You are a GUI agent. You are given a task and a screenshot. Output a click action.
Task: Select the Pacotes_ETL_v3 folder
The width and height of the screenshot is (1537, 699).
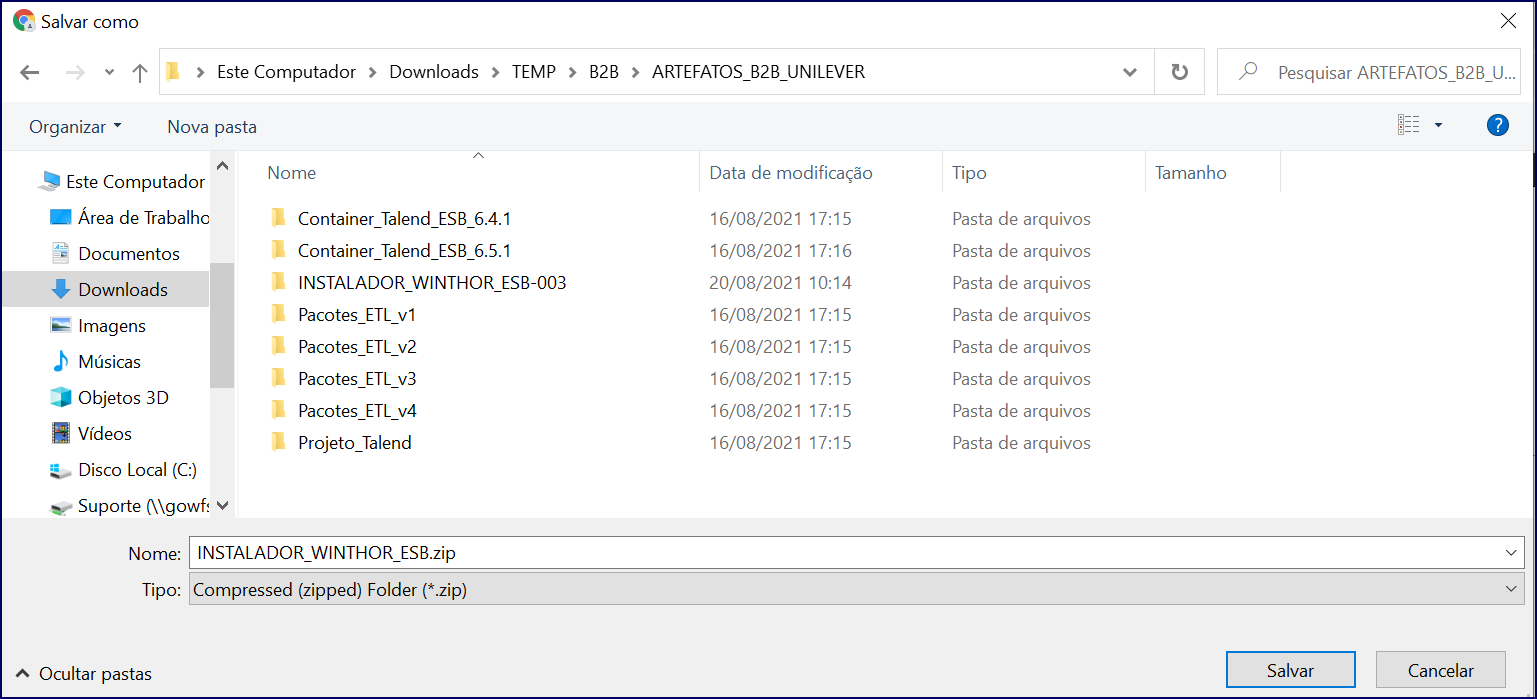point(357,379)
